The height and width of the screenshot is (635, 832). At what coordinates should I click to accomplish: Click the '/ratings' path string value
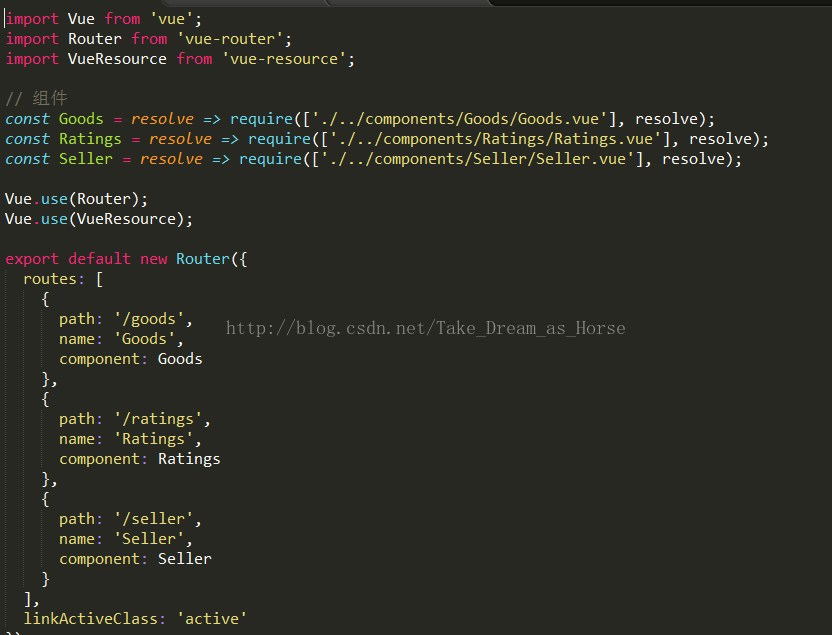click(158, 419)
